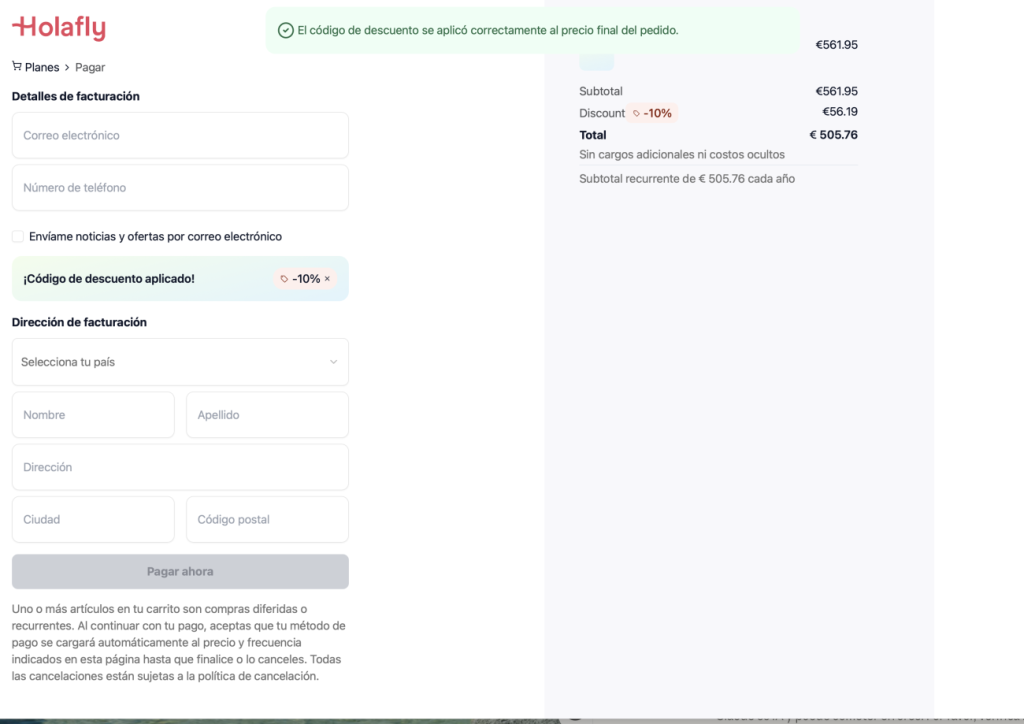Enable news and offers by email

coord(16,236)
